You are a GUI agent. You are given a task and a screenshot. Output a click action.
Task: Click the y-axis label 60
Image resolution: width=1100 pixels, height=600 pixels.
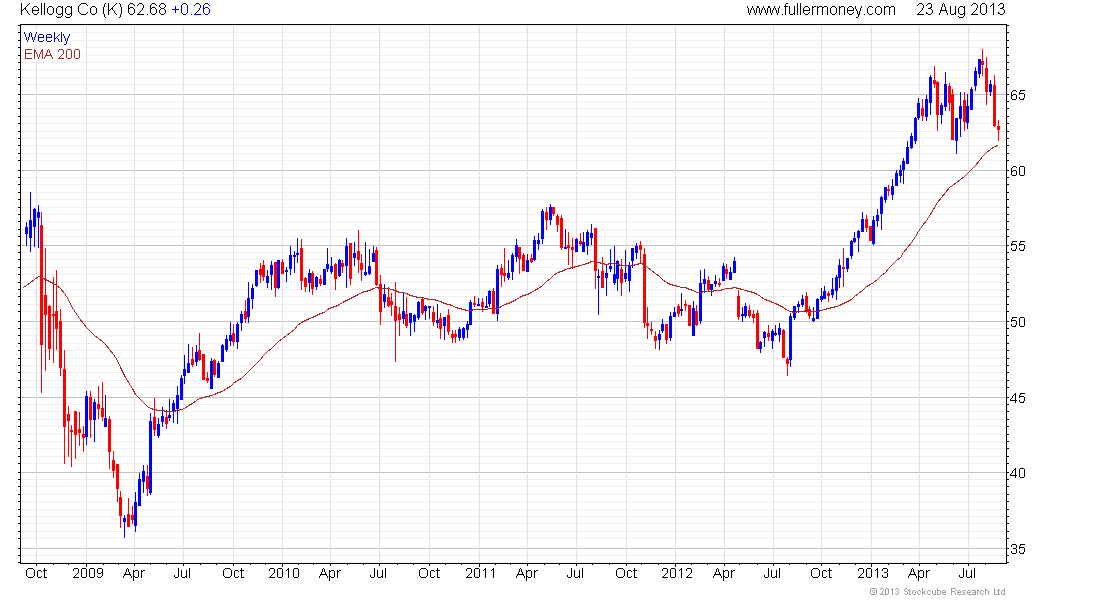(1017, 171)
